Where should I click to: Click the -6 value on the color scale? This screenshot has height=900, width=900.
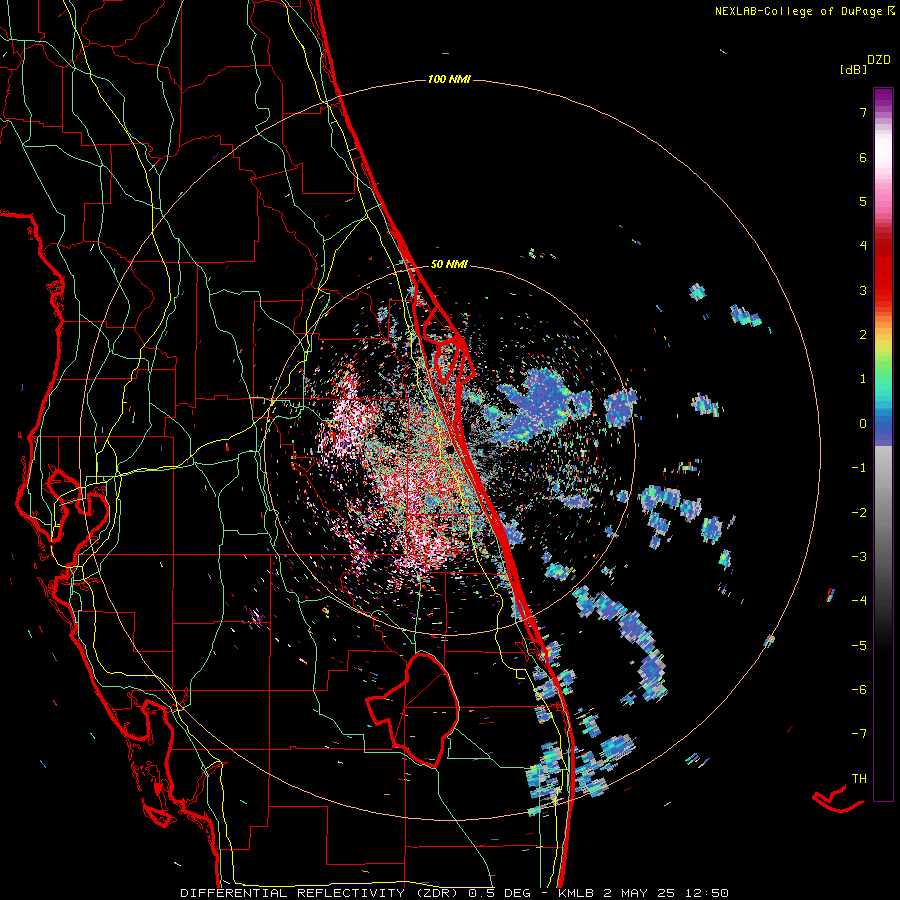(859, 690)
